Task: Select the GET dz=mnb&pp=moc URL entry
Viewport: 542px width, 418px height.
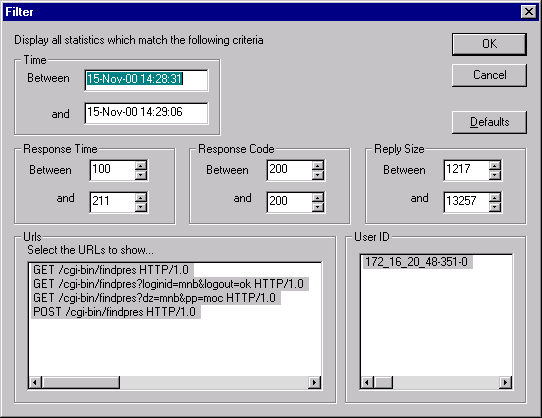Action: [156, 298]
